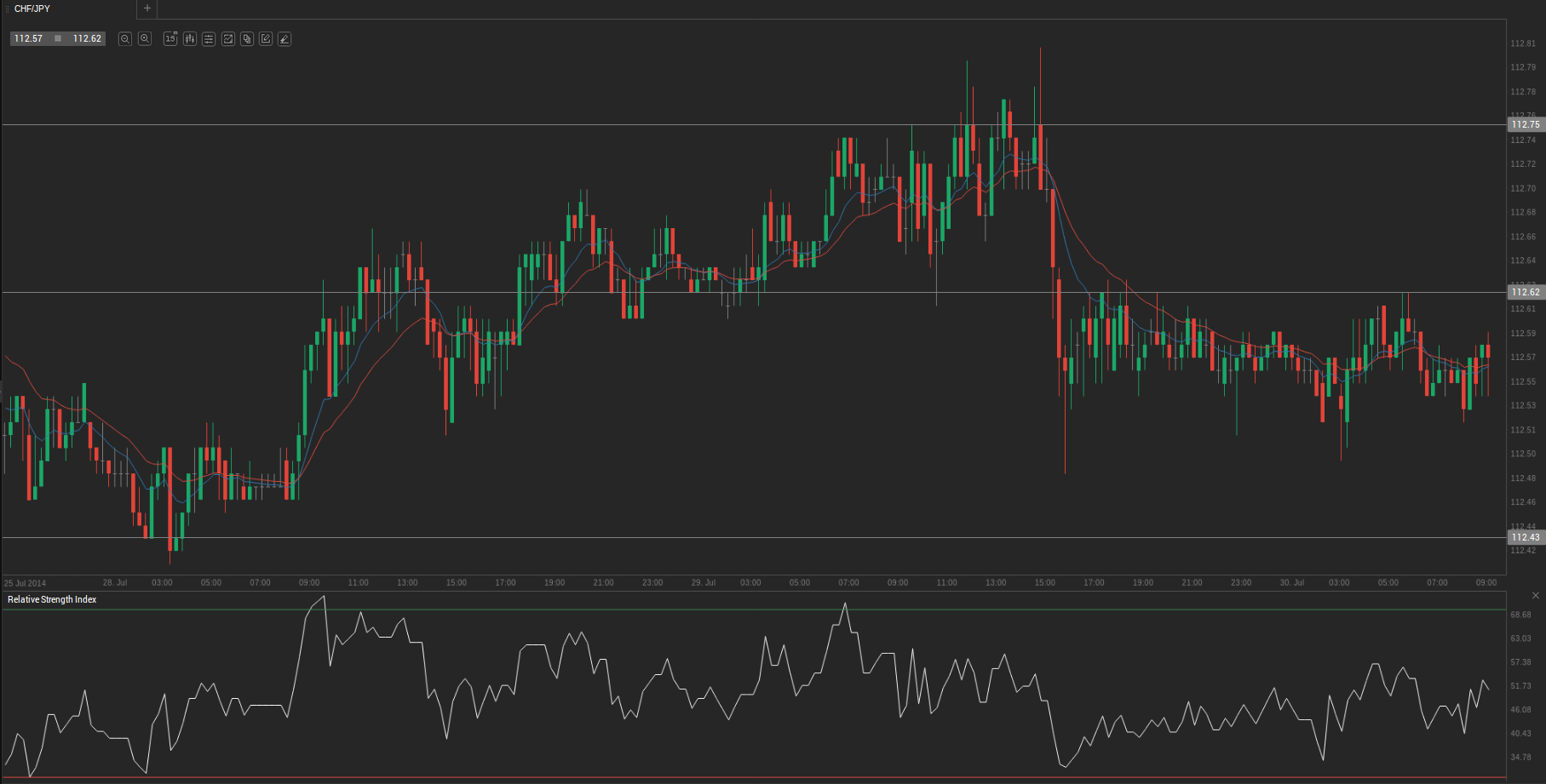Click the zoom in magnifier icon
Viewport: 1546px width, 784px height.
coord(145,39)
